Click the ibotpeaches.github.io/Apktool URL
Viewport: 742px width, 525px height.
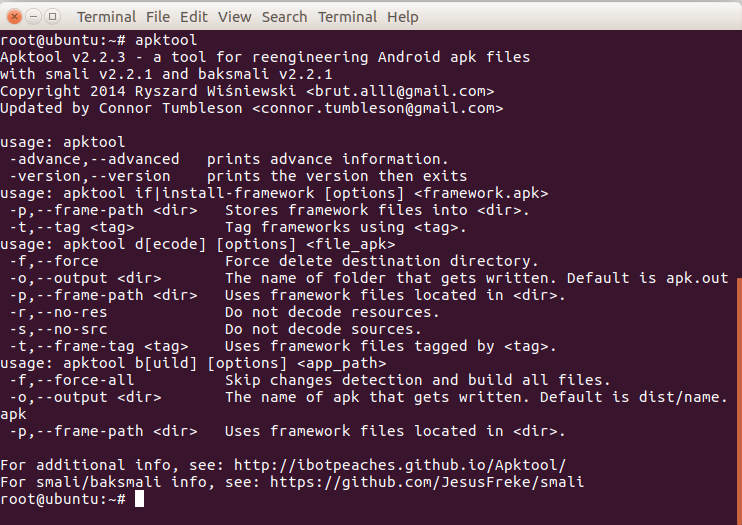(400, 465)
